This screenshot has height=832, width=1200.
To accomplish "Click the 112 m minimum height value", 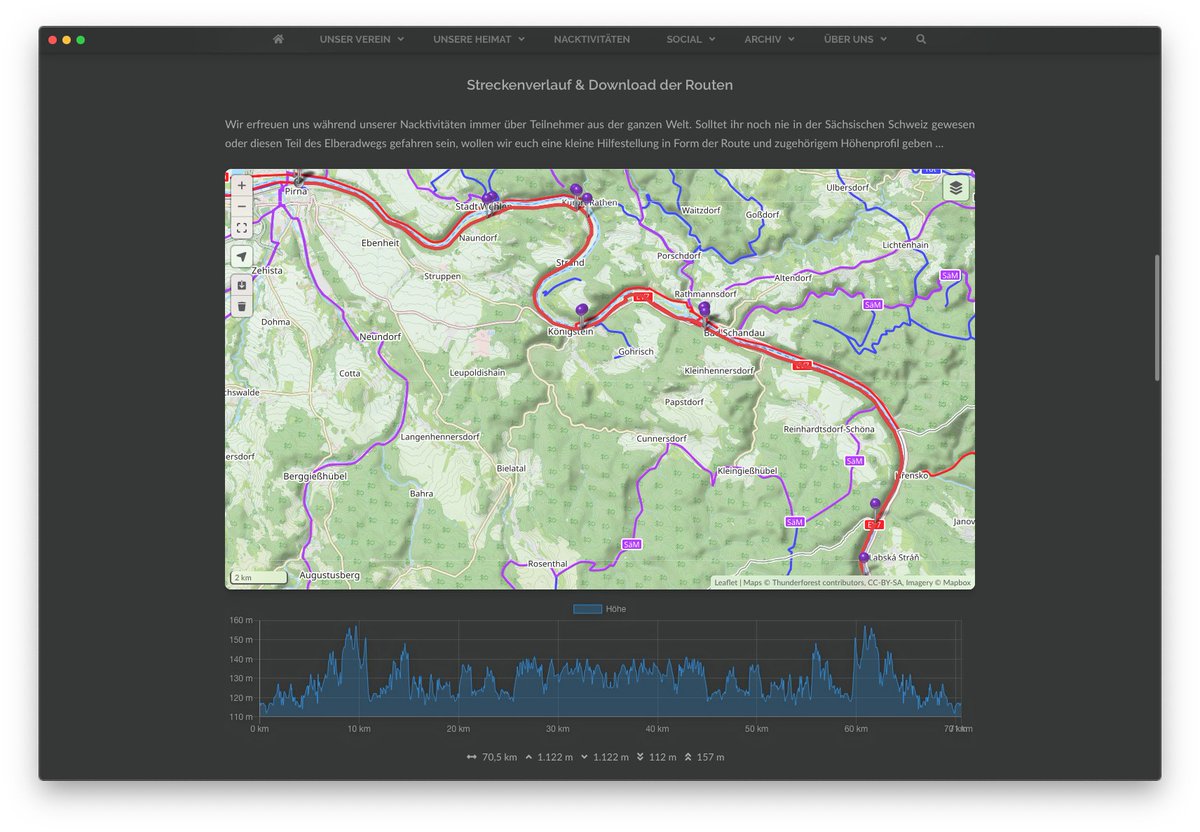I will (x=663, y=757).
